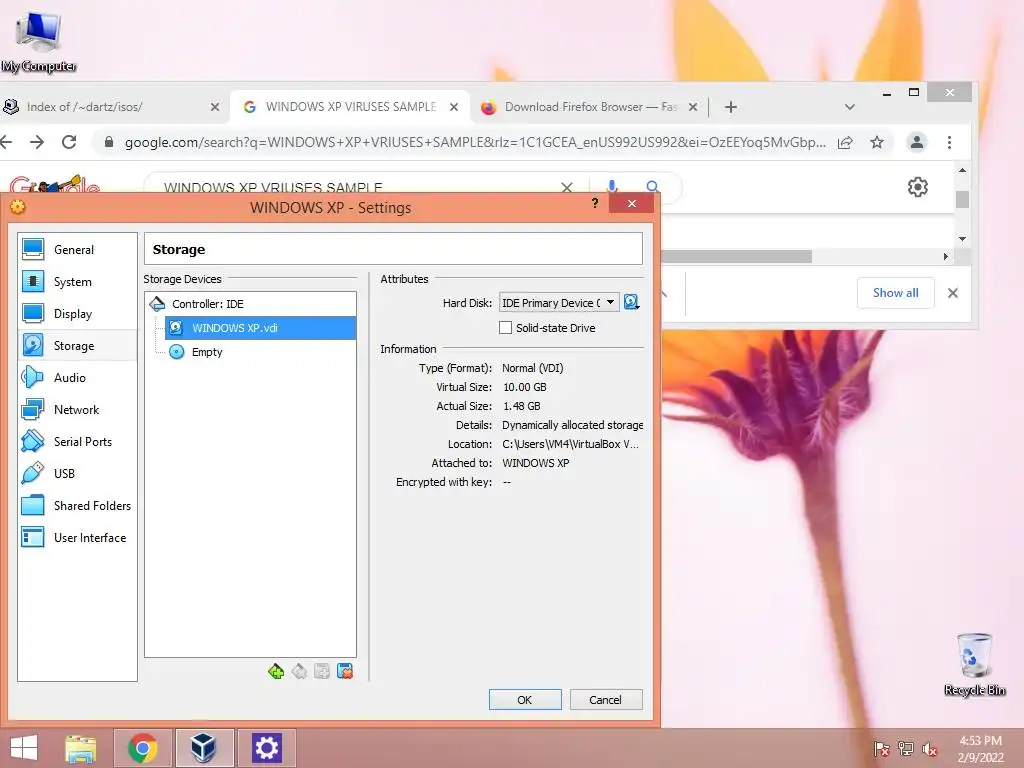Click the Action Center flag tray icon
This screenshot has height=768, width=1024.
[x=882, y=748]
